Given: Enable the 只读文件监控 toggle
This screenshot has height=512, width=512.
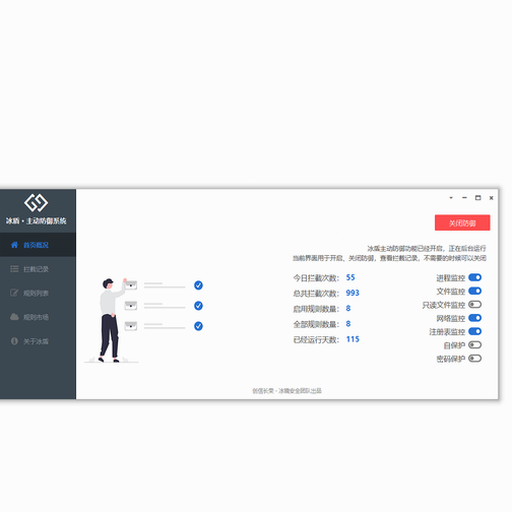Looking at the screenshot, I should 475,304.
